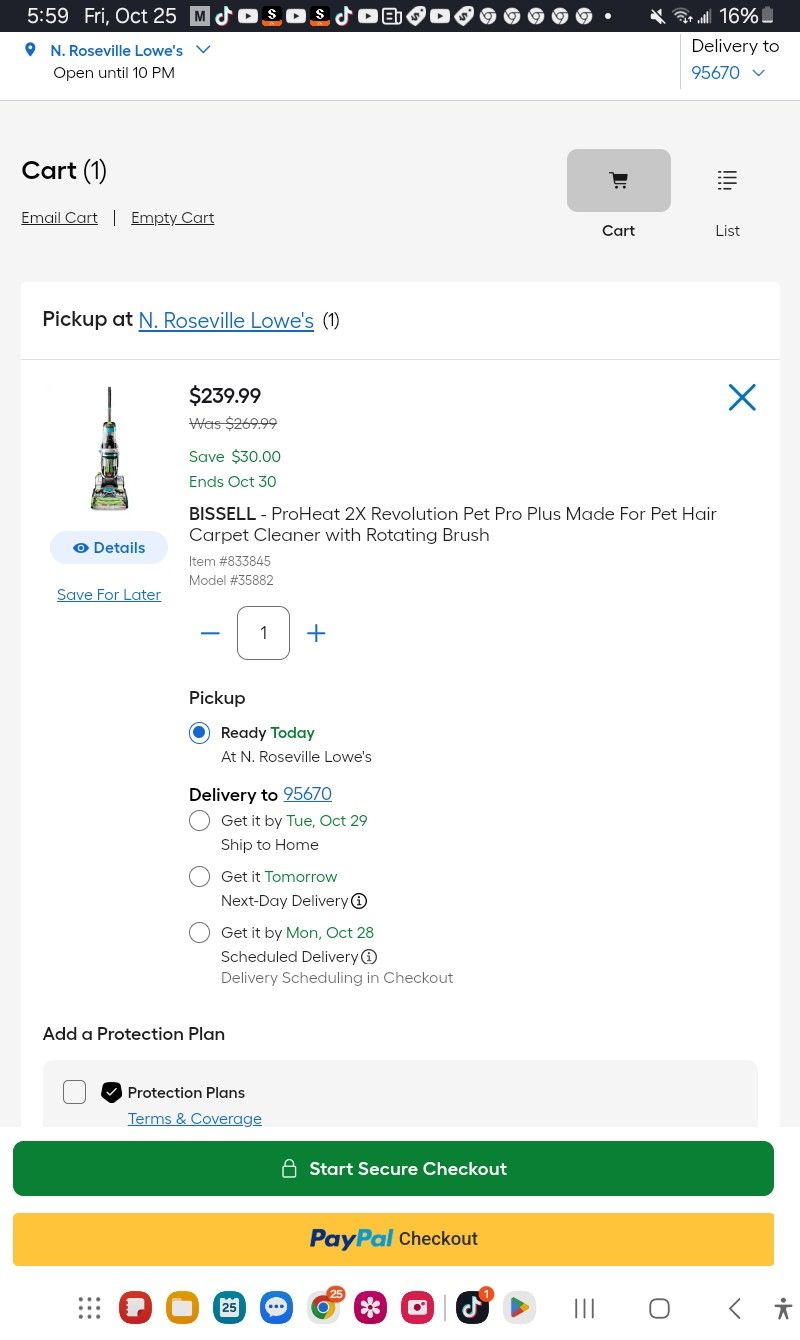This screenshot has width=800, height=1340.
Task: Click the quantity input field
Action: (263, 633)
